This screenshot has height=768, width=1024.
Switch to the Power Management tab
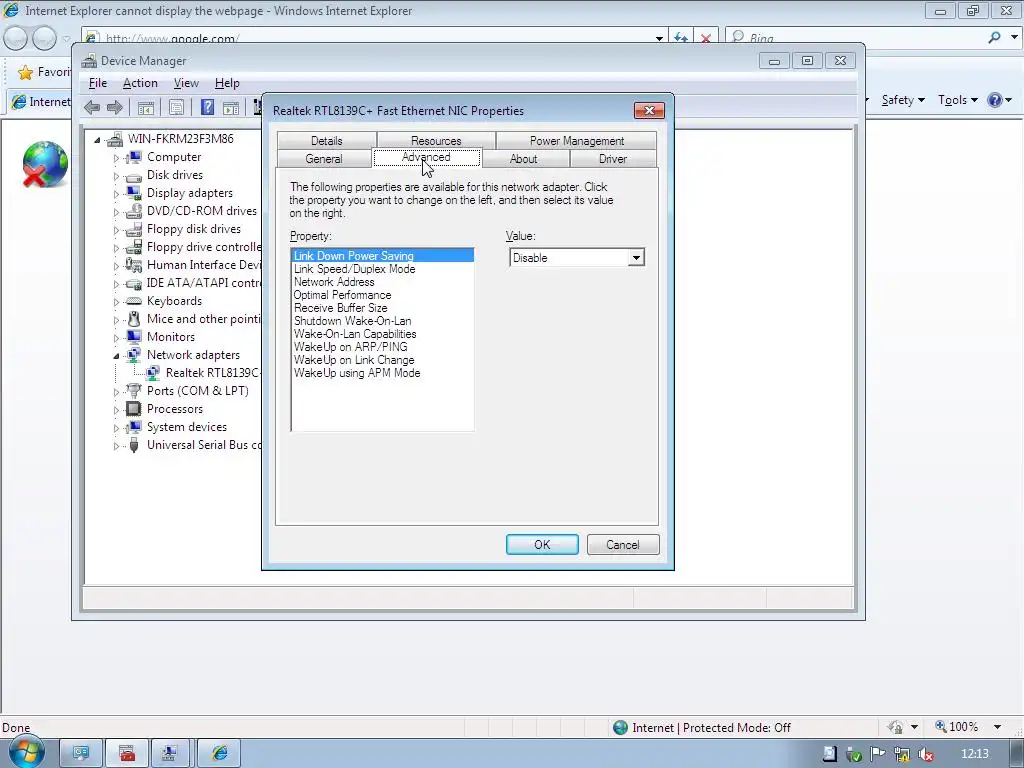(x=577, y=140)
